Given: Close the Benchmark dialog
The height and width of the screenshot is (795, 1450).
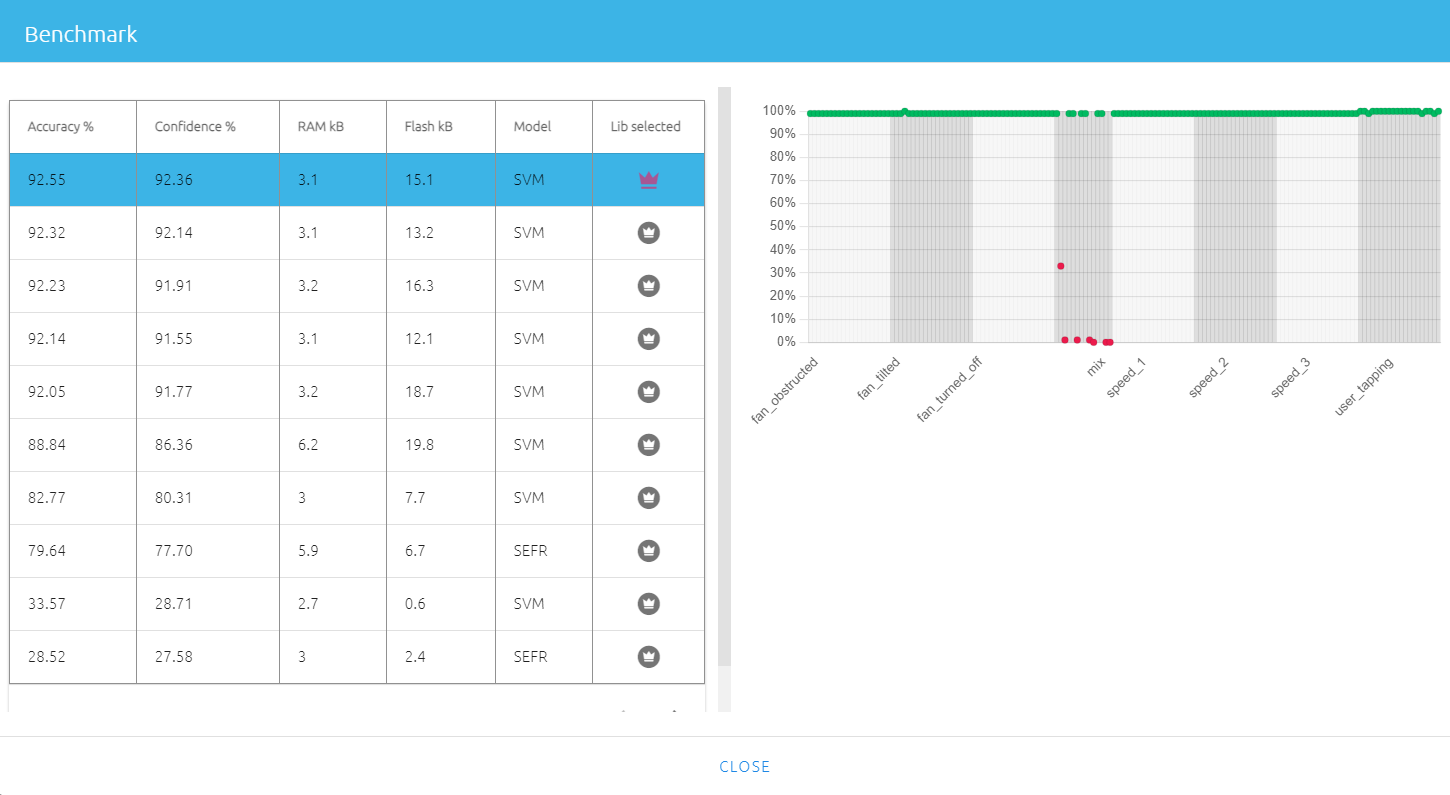Looking at the screenshot, I should [x=745, y=767].
